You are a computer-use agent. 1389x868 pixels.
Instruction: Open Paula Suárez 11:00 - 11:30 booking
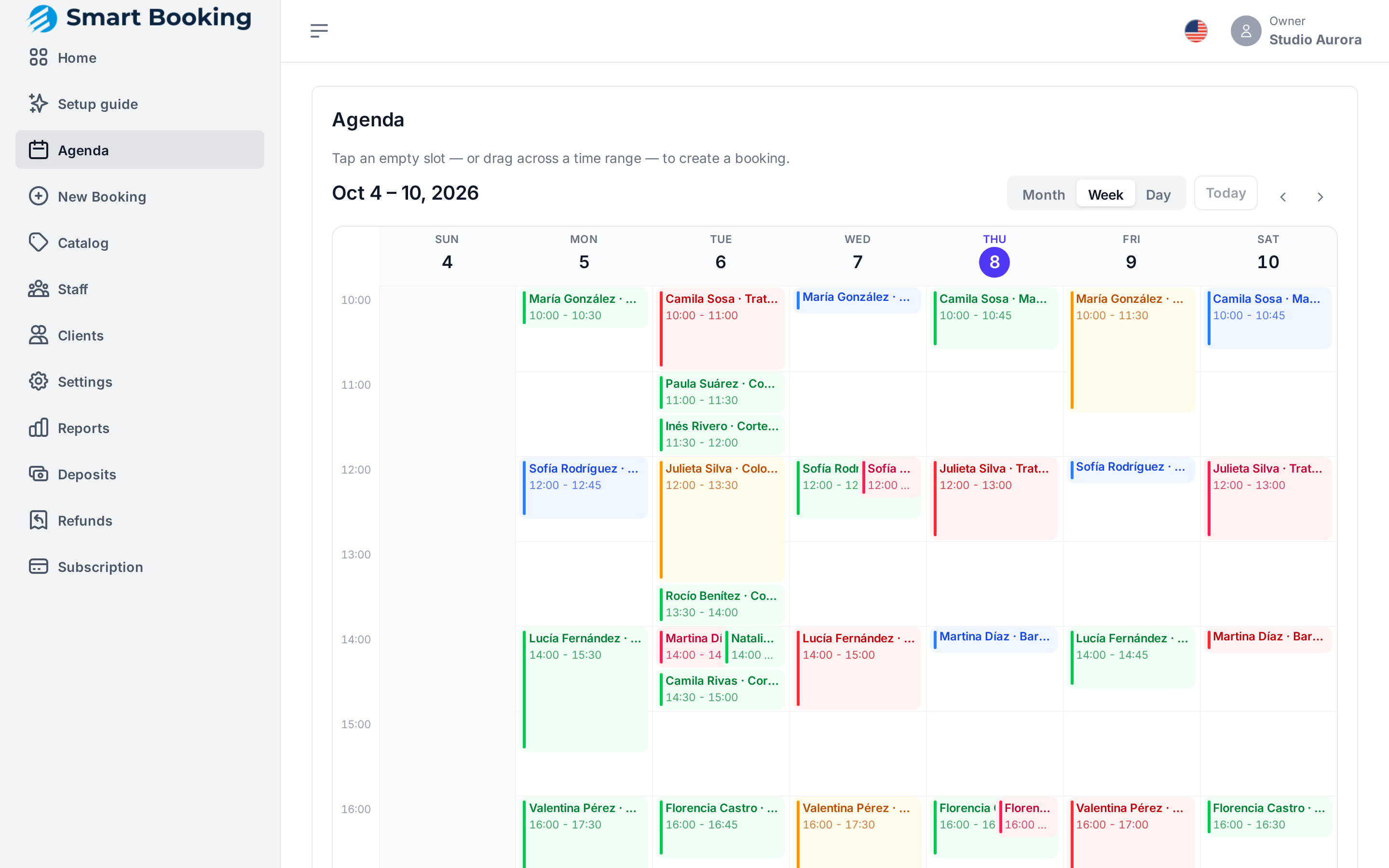tap(721, 392)
